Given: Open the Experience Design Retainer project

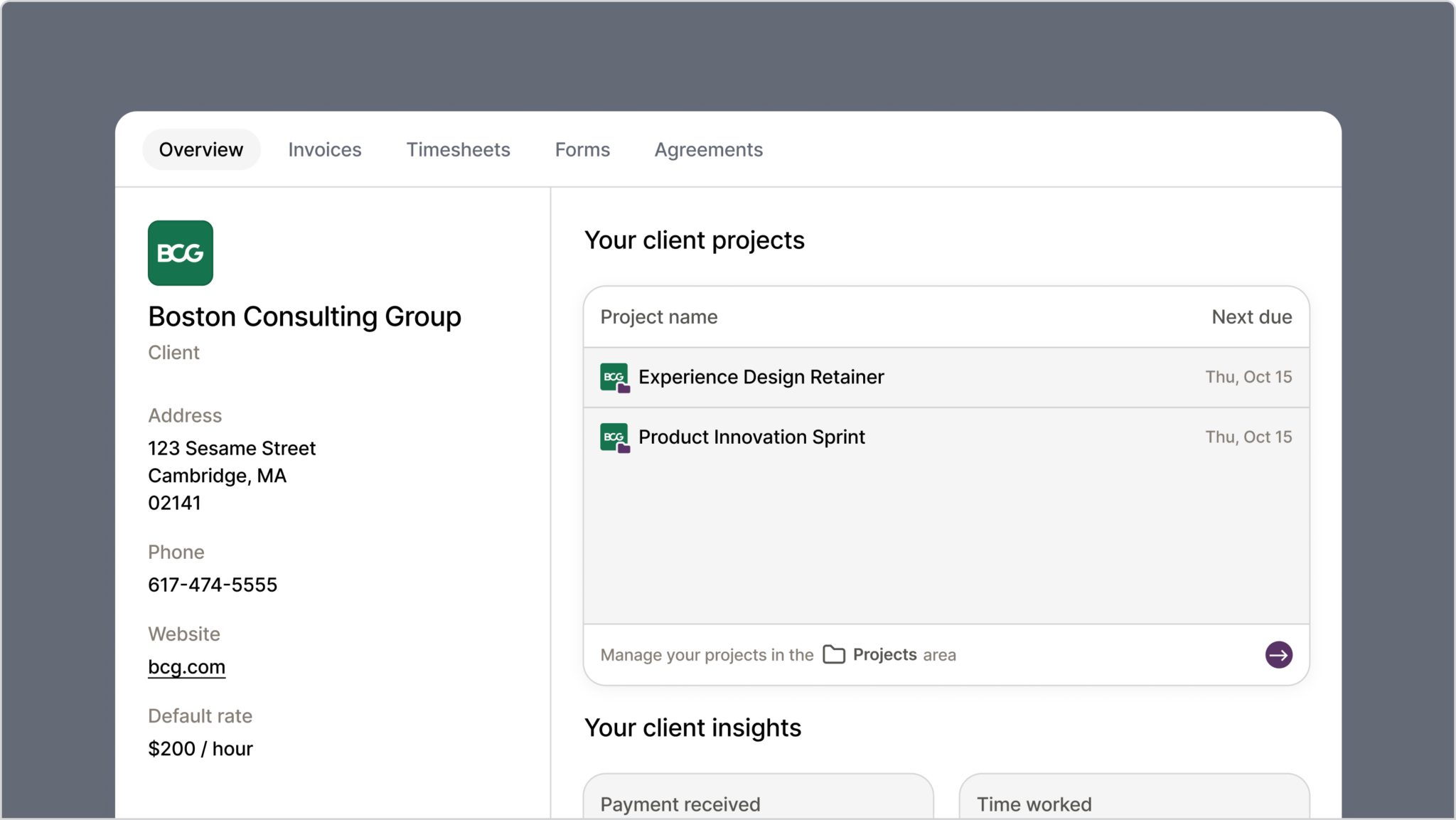Looking at the screenshot, I should [x=946, y=378].
